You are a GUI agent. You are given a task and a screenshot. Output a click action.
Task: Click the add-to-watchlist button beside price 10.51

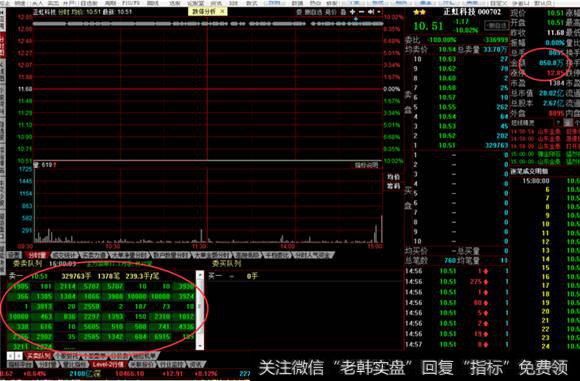(x=496, y=26)
